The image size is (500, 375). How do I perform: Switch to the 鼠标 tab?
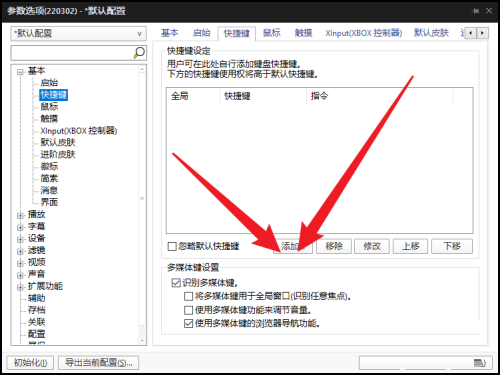(x=272, y=33)
